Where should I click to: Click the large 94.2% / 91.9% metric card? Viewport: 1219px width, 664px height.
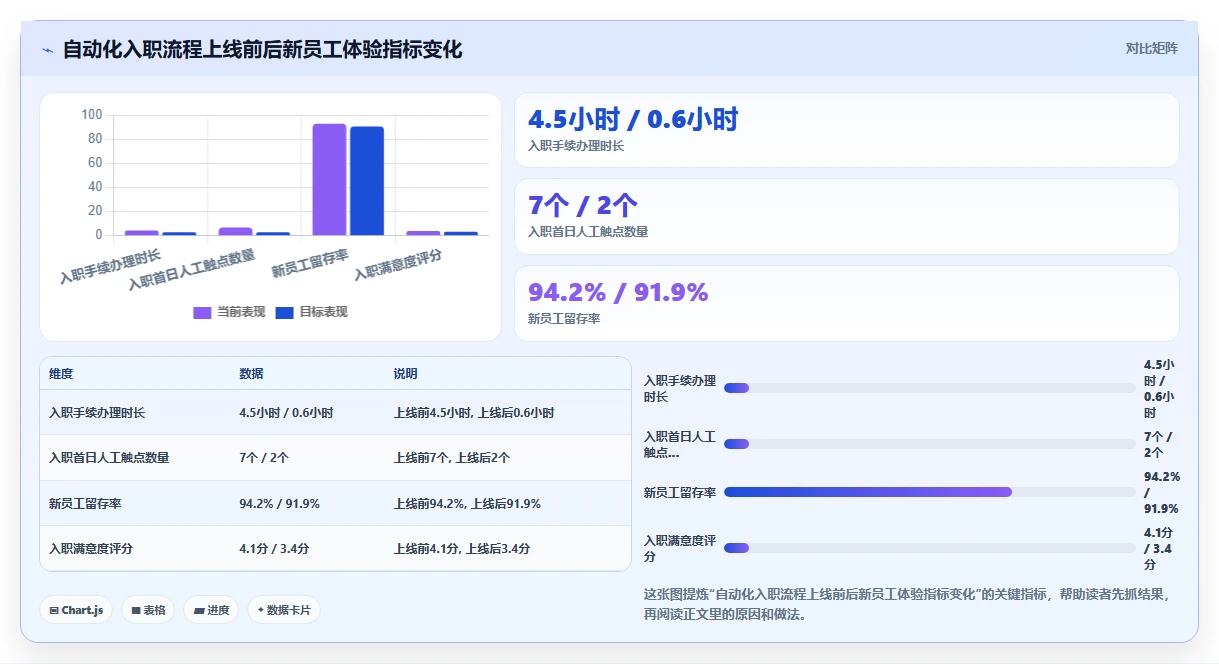[847, 303]
